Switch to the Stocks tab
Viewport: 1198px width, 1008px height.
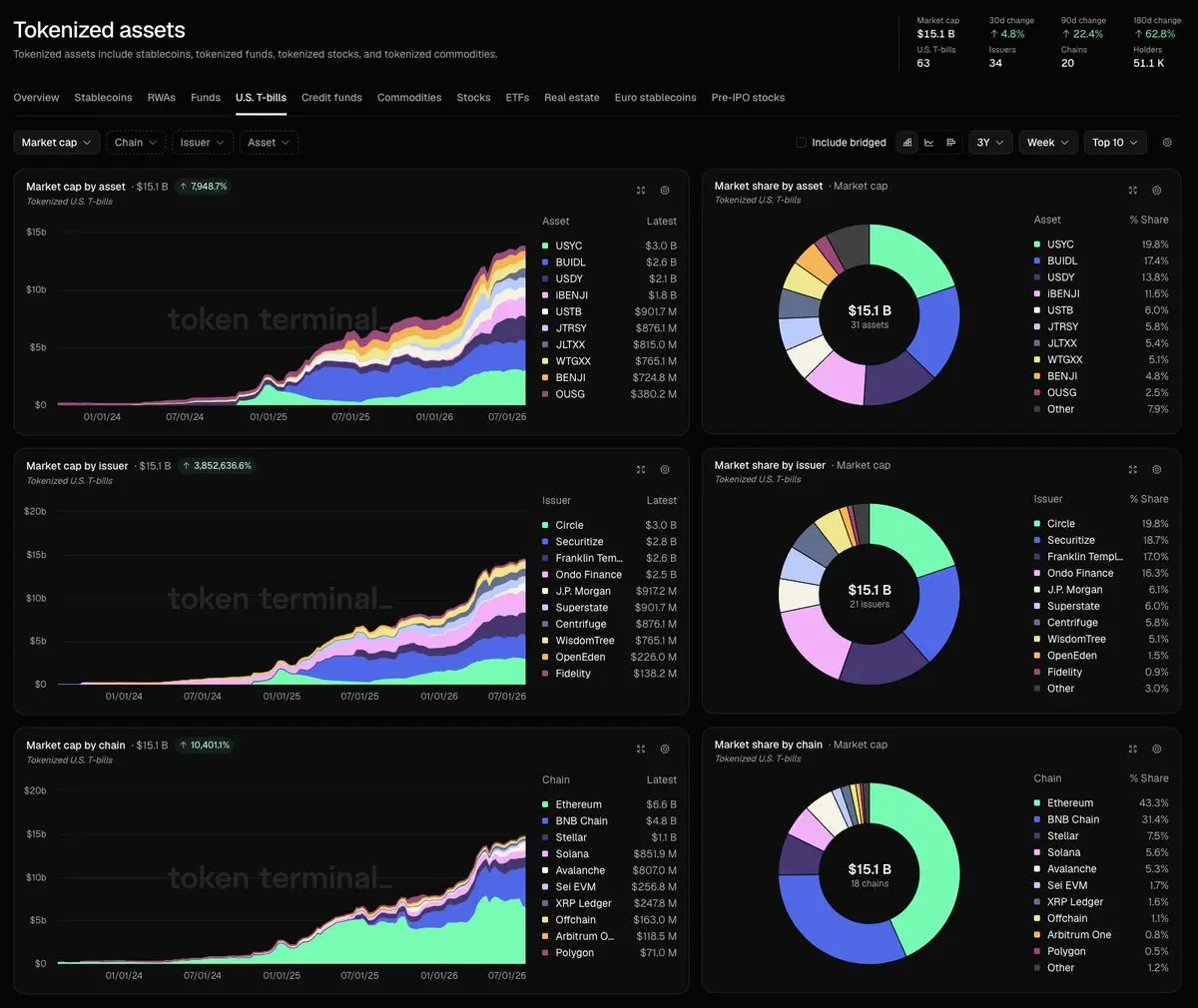click(473, 98)
